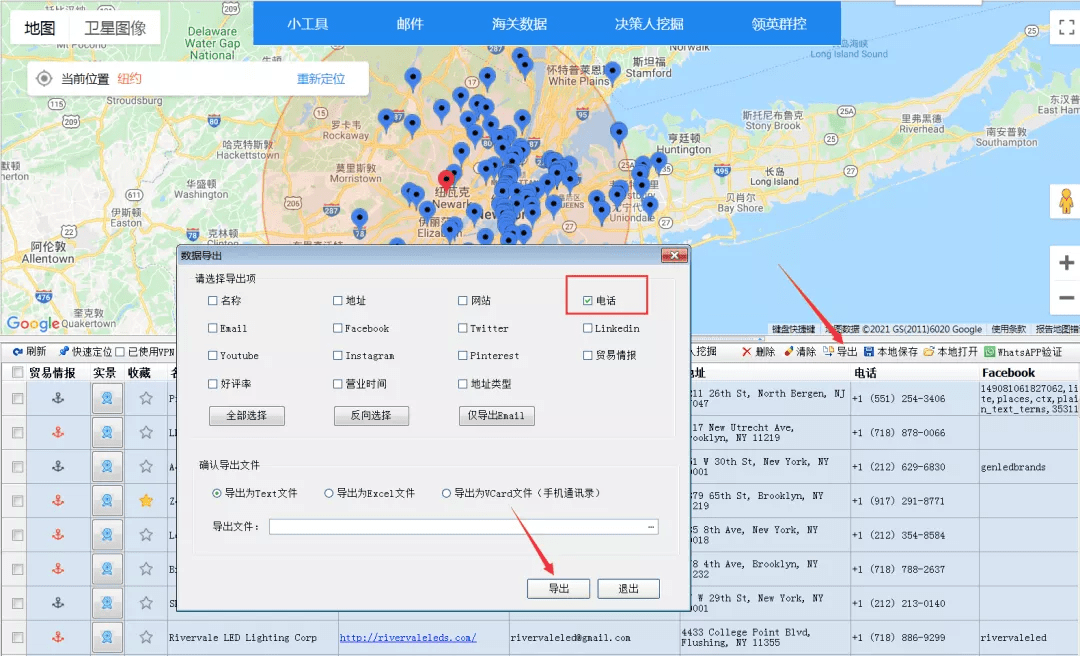This screenshot has height=656, width=1080.
Task: Click the genledbrands Facebook cell
Action: (1013, 467)
